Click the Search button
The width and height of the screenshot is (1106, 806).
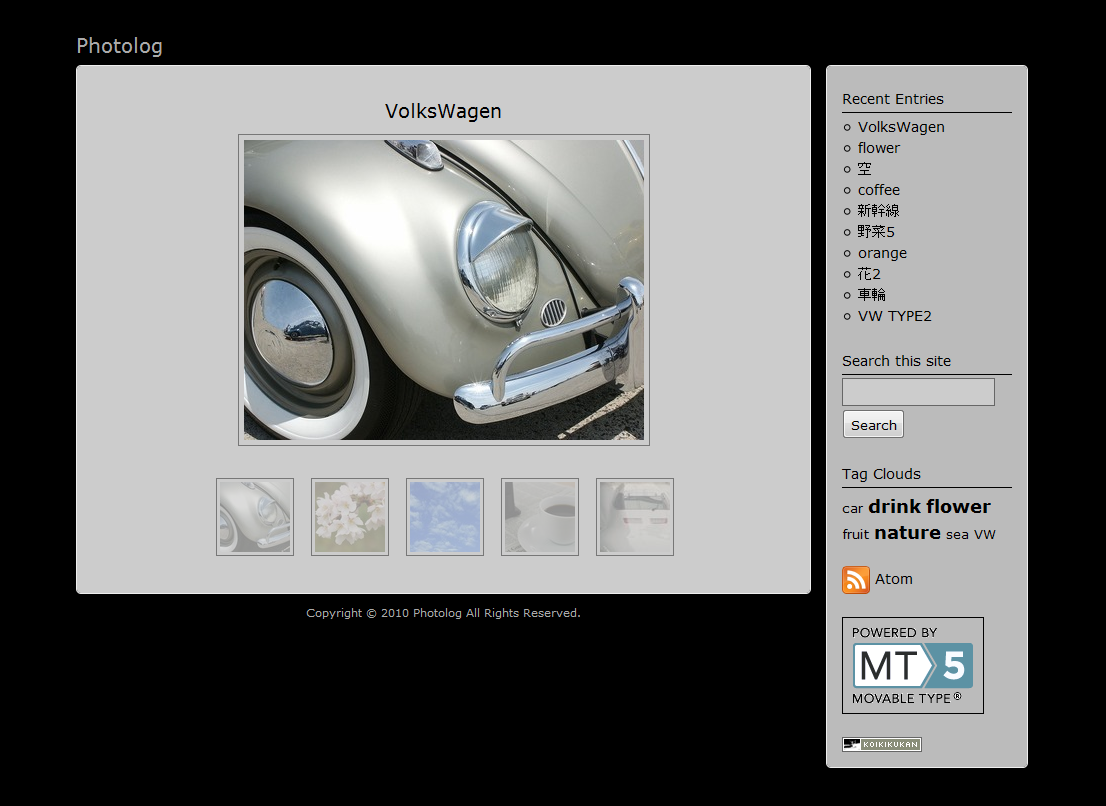point(873,425)
